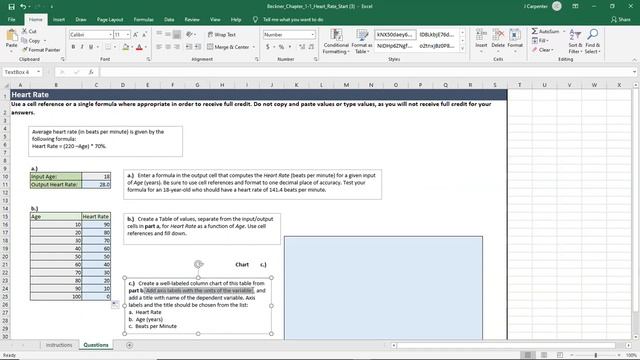Align text left
This screenshot has width=640, height=360.
click(159, 47)
